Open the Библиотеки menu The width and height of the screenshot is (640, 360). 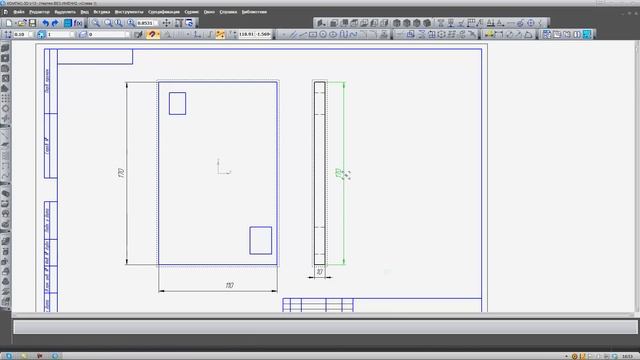pos(254,12)
